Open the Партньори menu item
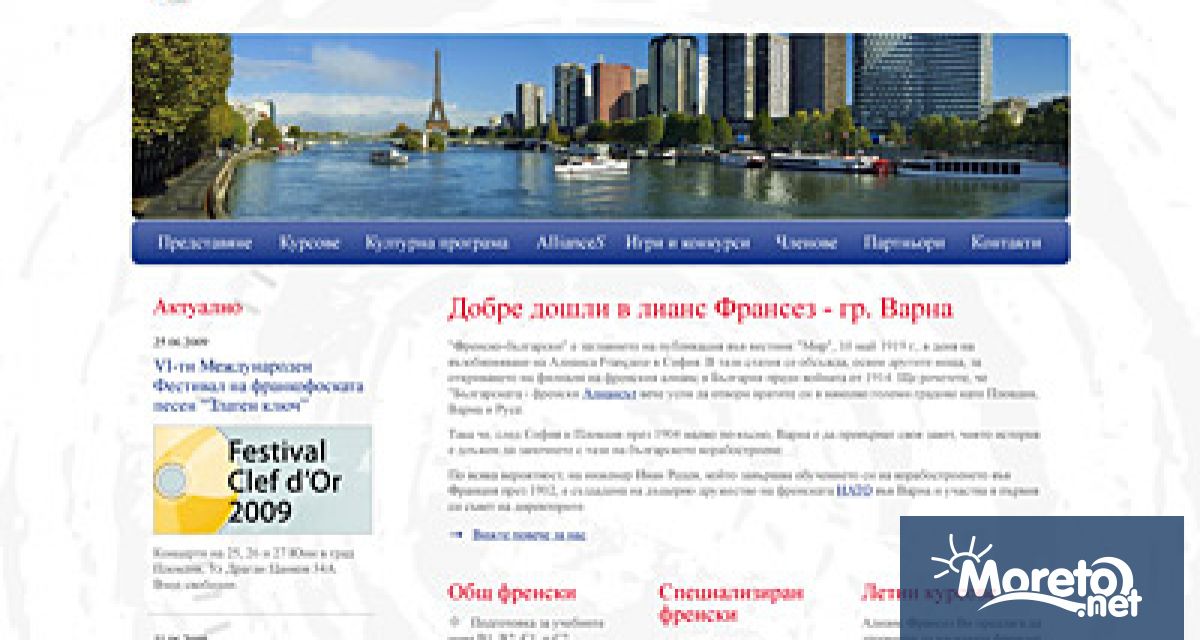 [x=904, y=243]
